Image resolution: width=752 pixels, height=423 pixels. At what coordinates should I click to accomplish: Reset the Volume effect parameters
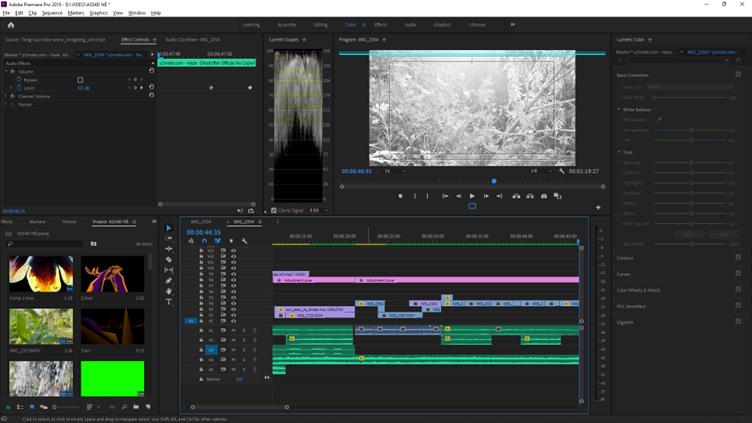(152, 70)
